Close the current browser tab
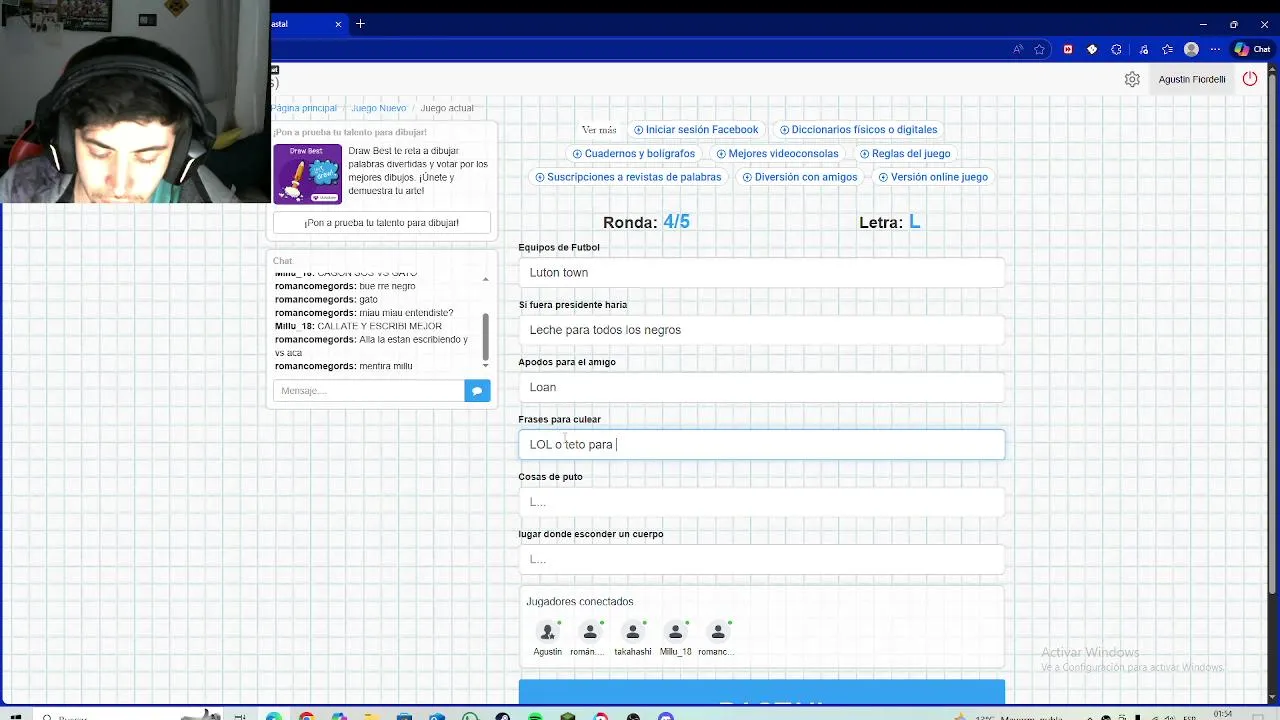 [338, 24]
